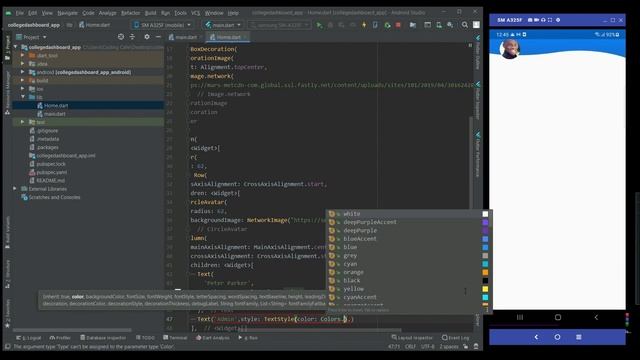Select the deepPurpleAccent color suggestion
Viewport: 640px width, 360px height.
408,222
